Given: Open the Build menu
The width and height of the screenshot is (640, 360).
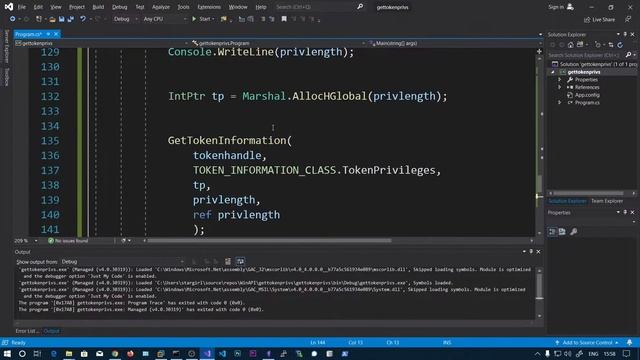Looking at the screenshot, I should pos(98,7).
